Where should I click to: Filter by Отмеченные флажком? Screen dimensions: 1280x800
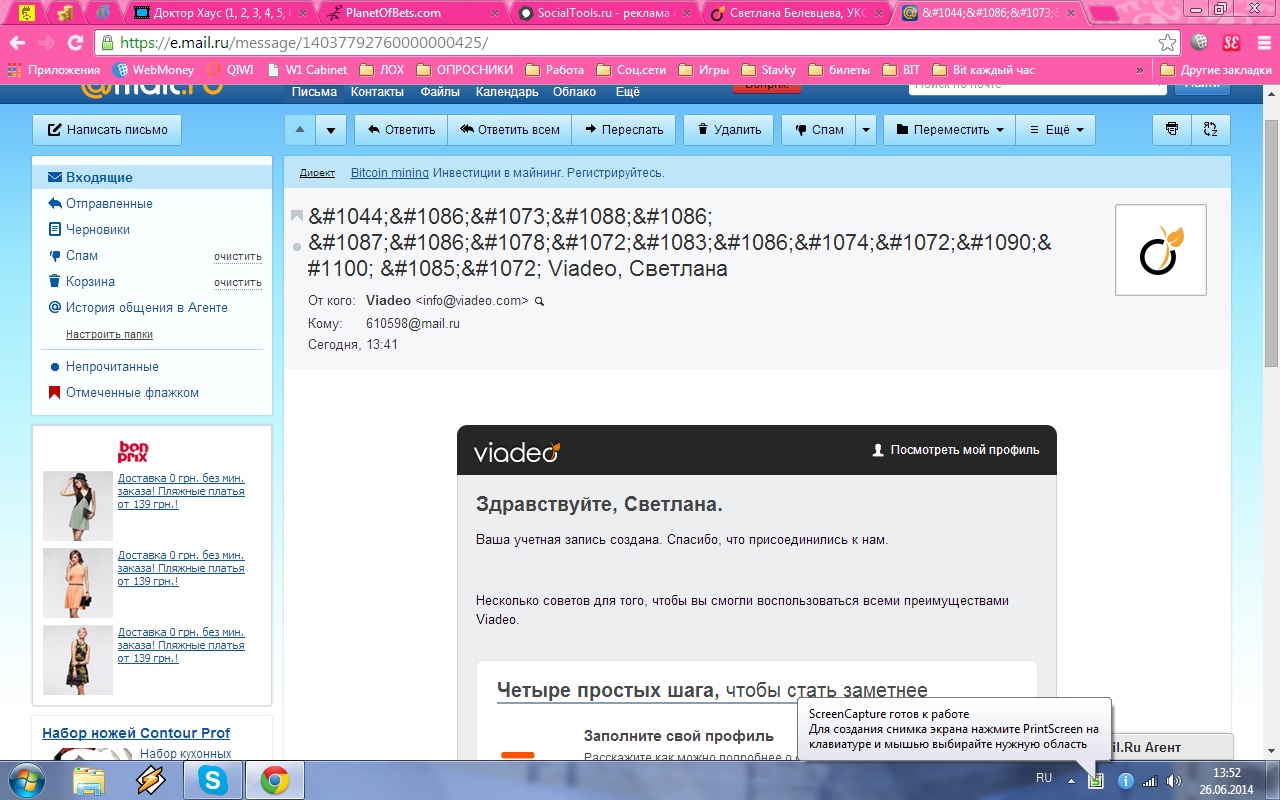click(132, 393)
